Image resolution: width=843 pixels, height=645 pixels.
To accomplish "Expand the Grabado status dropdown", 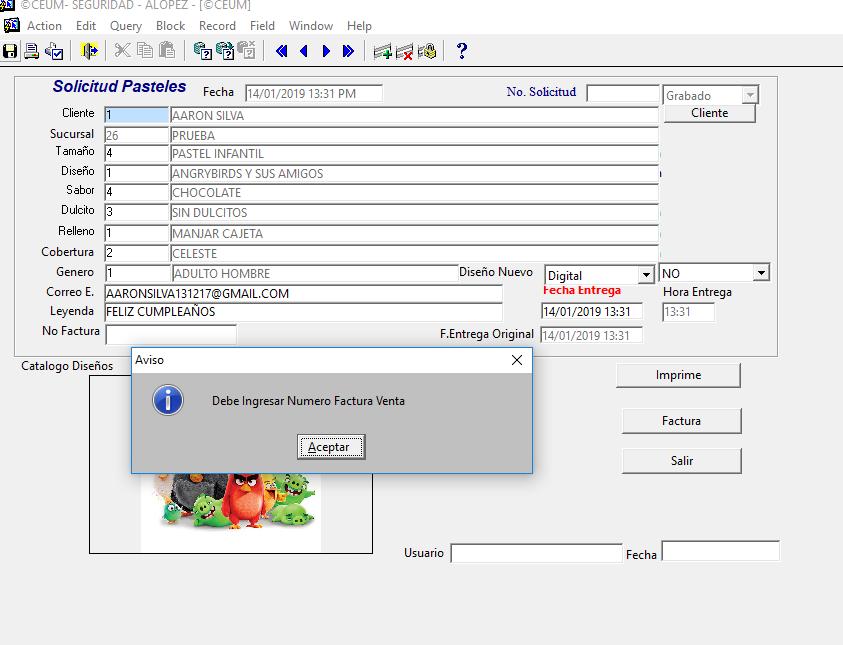I will coord(750,96).
